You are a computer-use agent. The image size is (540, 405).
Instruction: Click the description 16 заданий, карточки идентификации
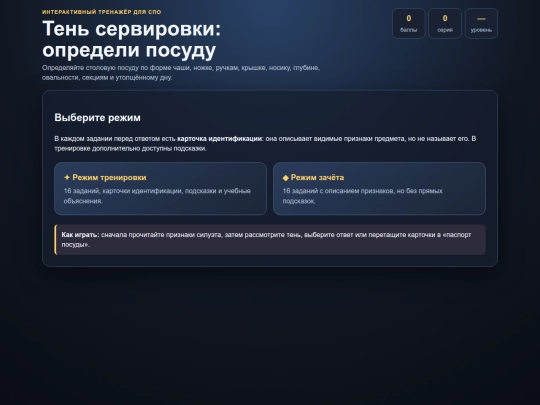pos(157,196)
